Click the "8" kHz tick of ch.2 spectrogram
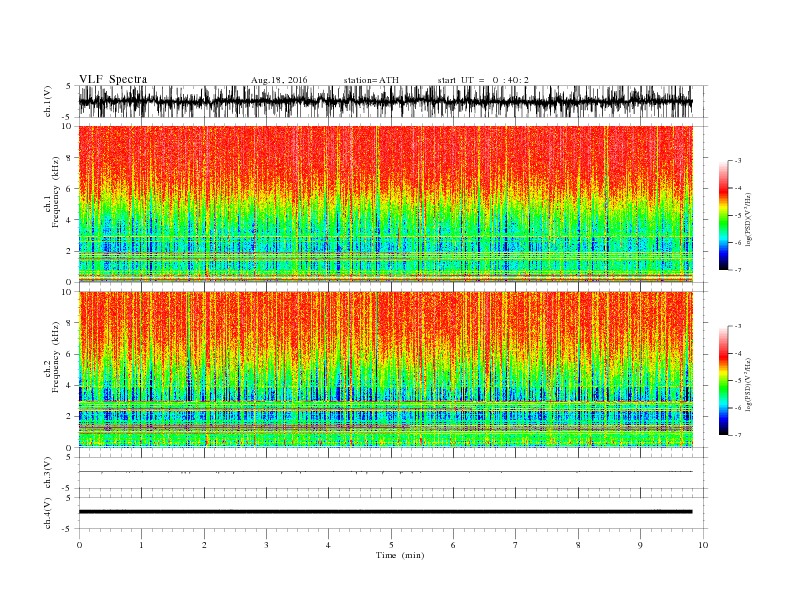Screen dimensions: 792x612 click(x=69, y=323)
